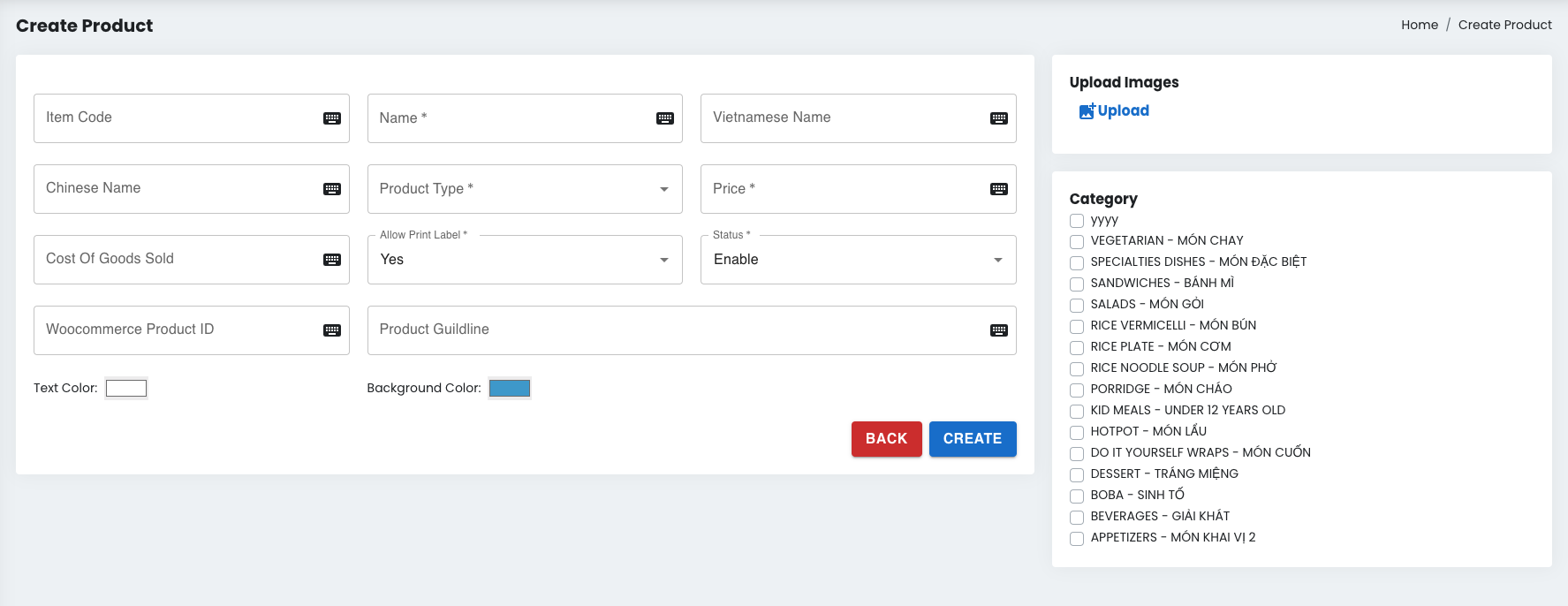Open the Status dropdown
The width and height of the screenshot is (1568, 606).
click(x=858, y=260)
